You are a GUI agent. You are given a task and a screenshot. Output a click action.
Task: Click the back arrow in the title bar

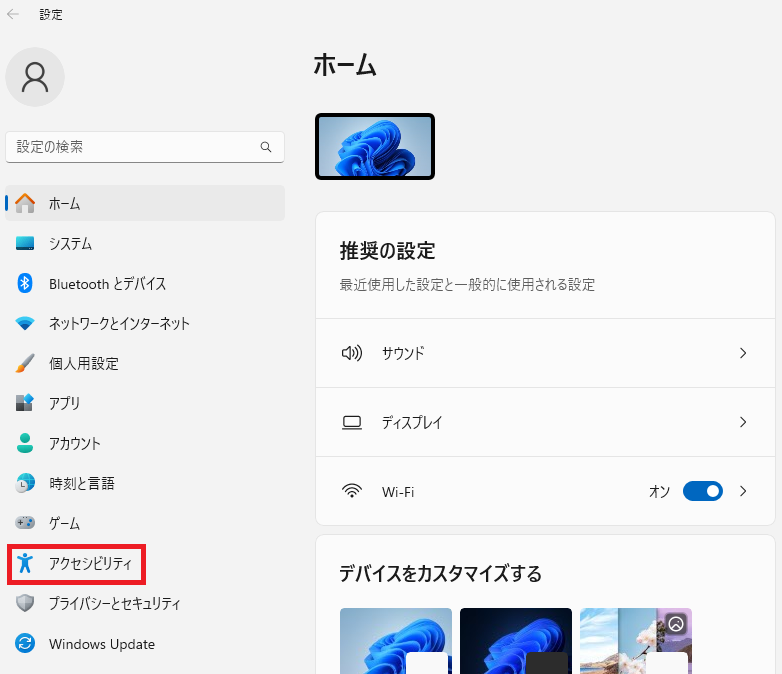click(x=13, y=14)
